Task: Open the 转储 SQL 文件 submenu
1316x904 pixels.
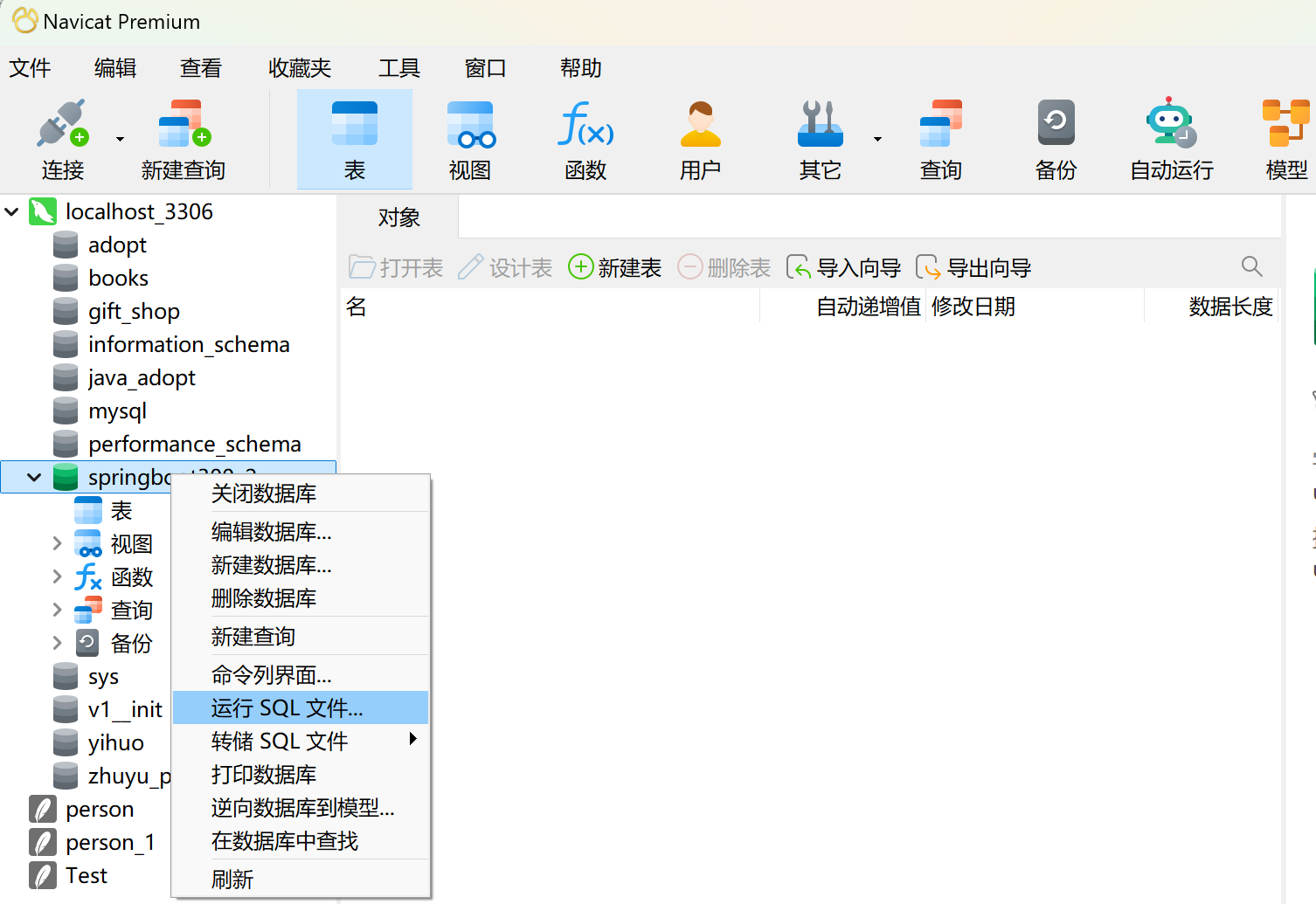Action: [301, 742]
